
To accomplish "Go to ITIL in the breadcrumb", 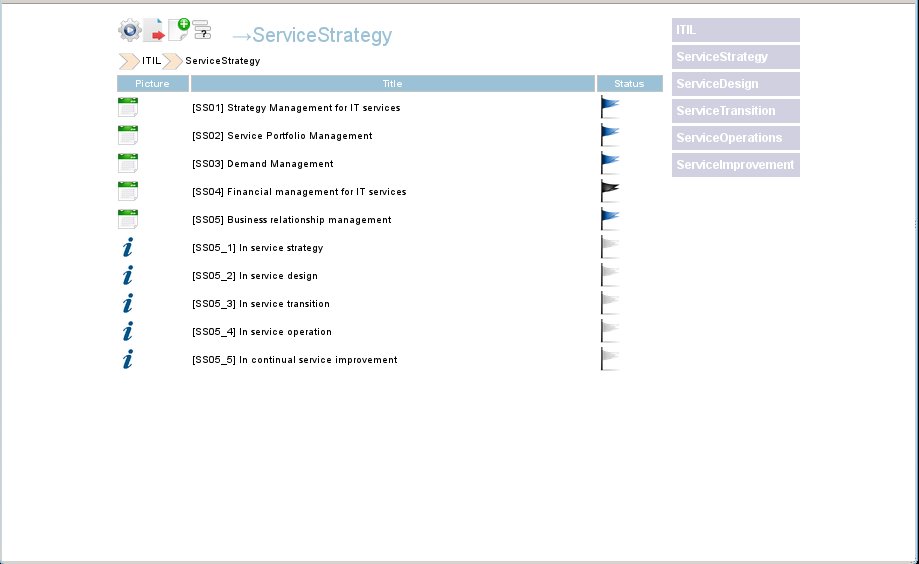I will [x=151, y=61].
